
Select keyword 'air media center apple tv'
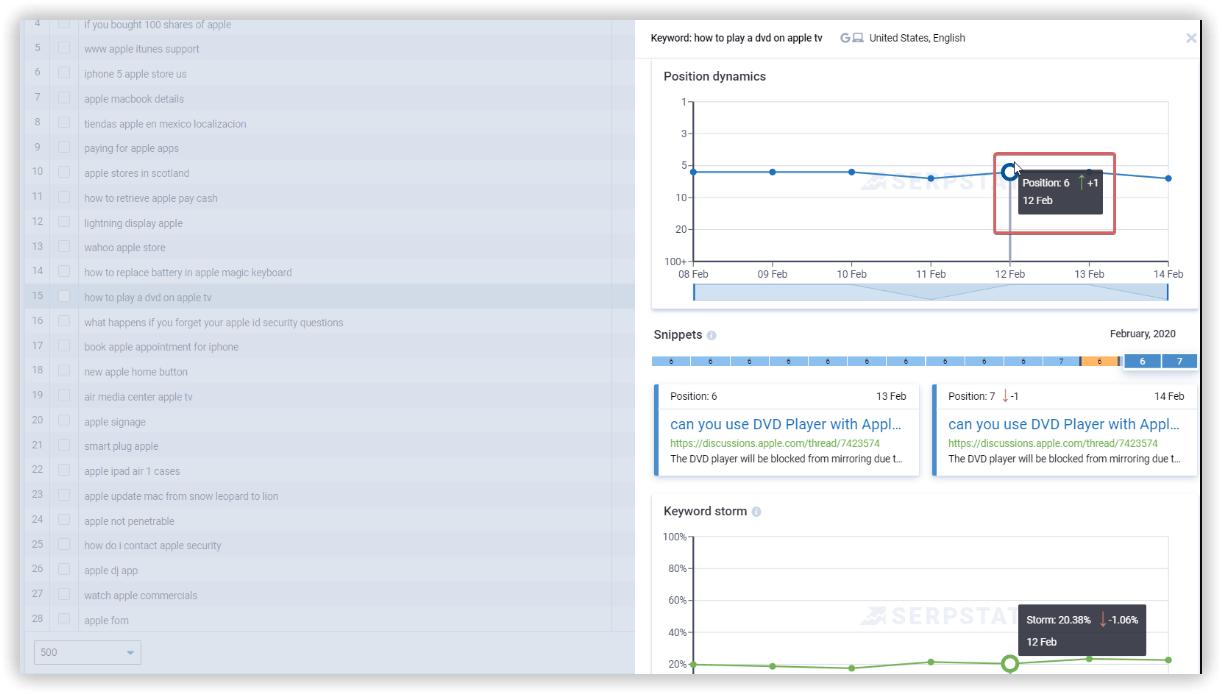[138, 397]
